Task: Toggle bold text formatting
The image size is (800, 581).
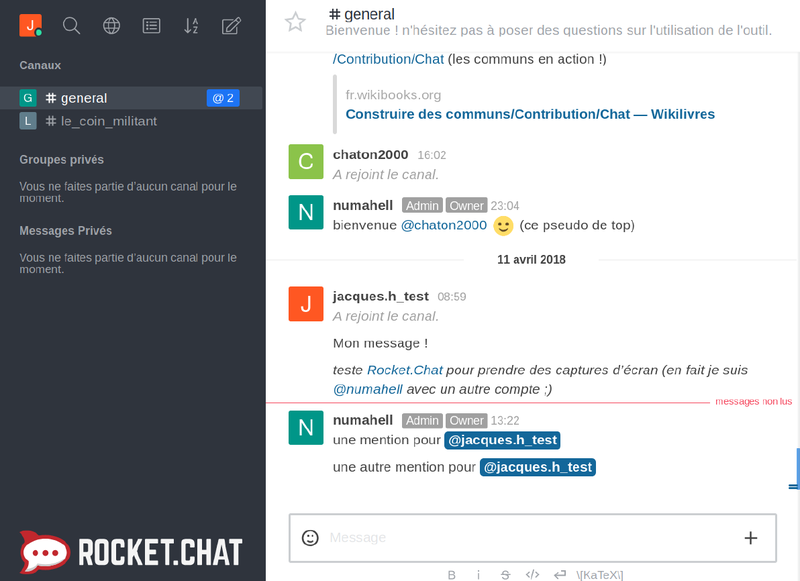Action: [452, 575]
